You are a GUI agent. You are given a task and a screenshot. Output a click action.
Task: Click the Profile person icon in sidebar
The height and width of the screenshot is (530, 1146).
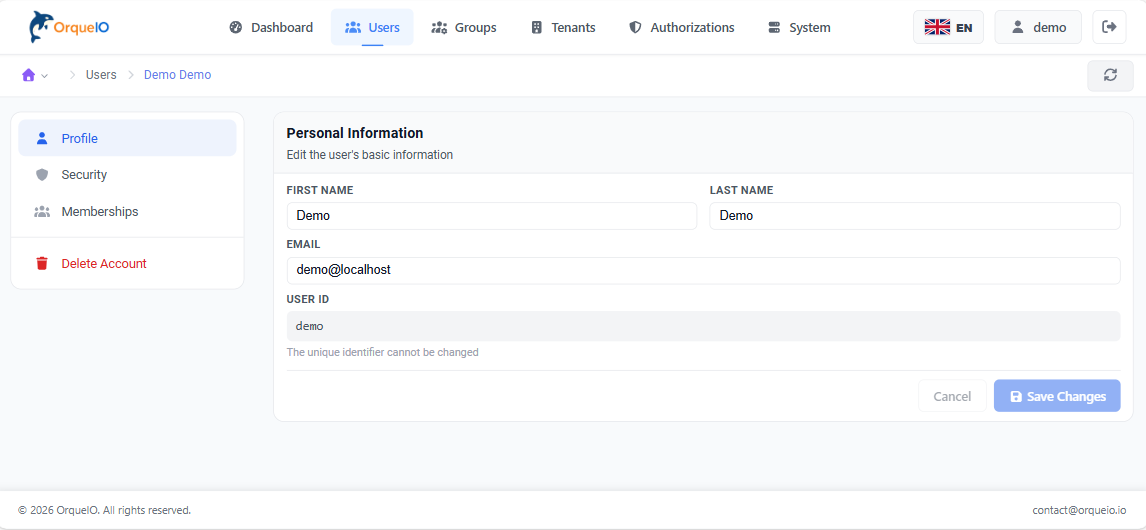coord(42,138)
